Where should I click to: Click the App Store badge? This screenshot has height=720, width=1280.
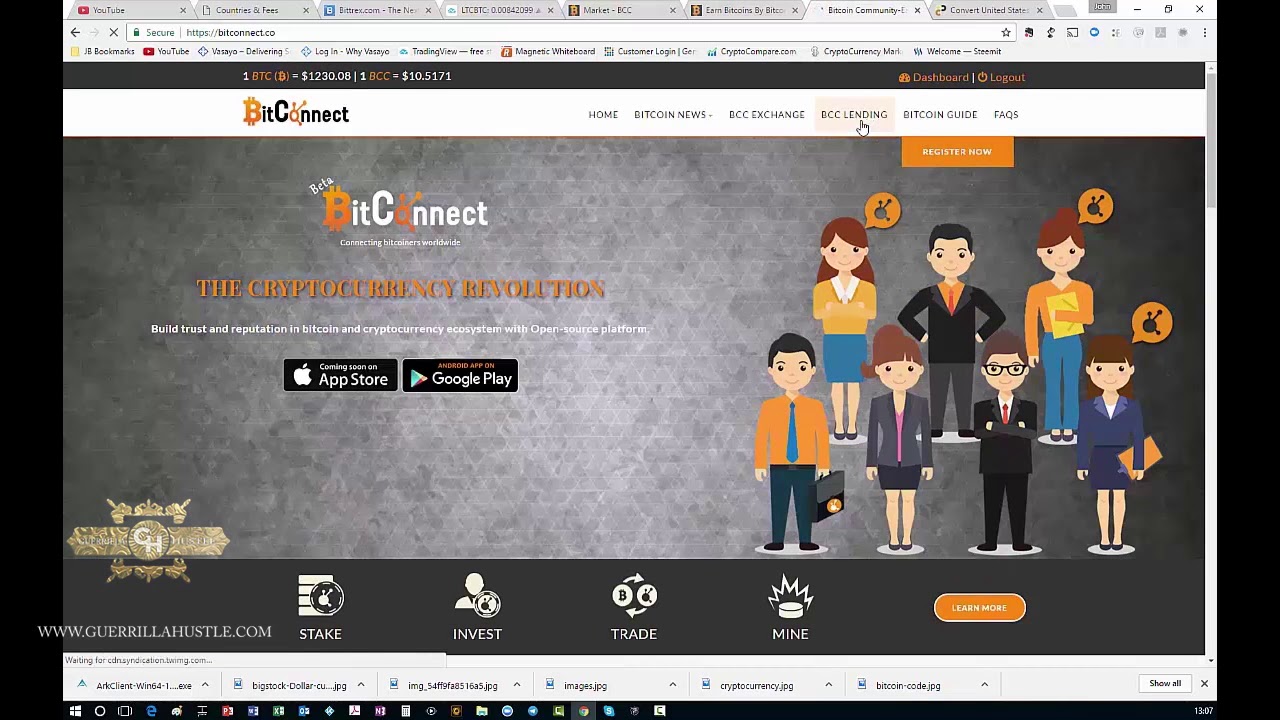(340, 375)
